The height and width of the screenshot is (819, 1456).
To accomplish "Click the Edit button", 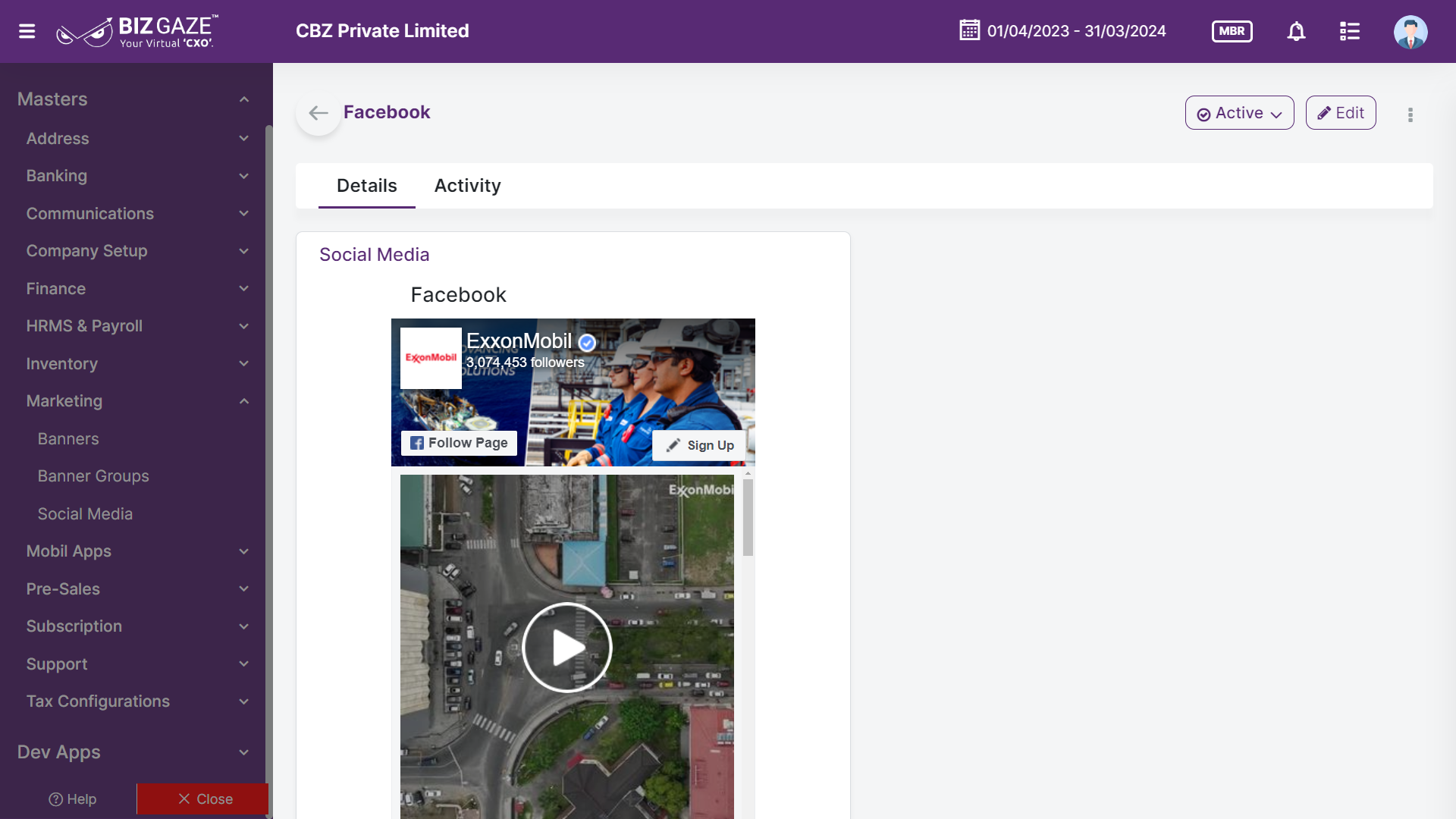I will pyautogui.click(x=1340, y=113).
